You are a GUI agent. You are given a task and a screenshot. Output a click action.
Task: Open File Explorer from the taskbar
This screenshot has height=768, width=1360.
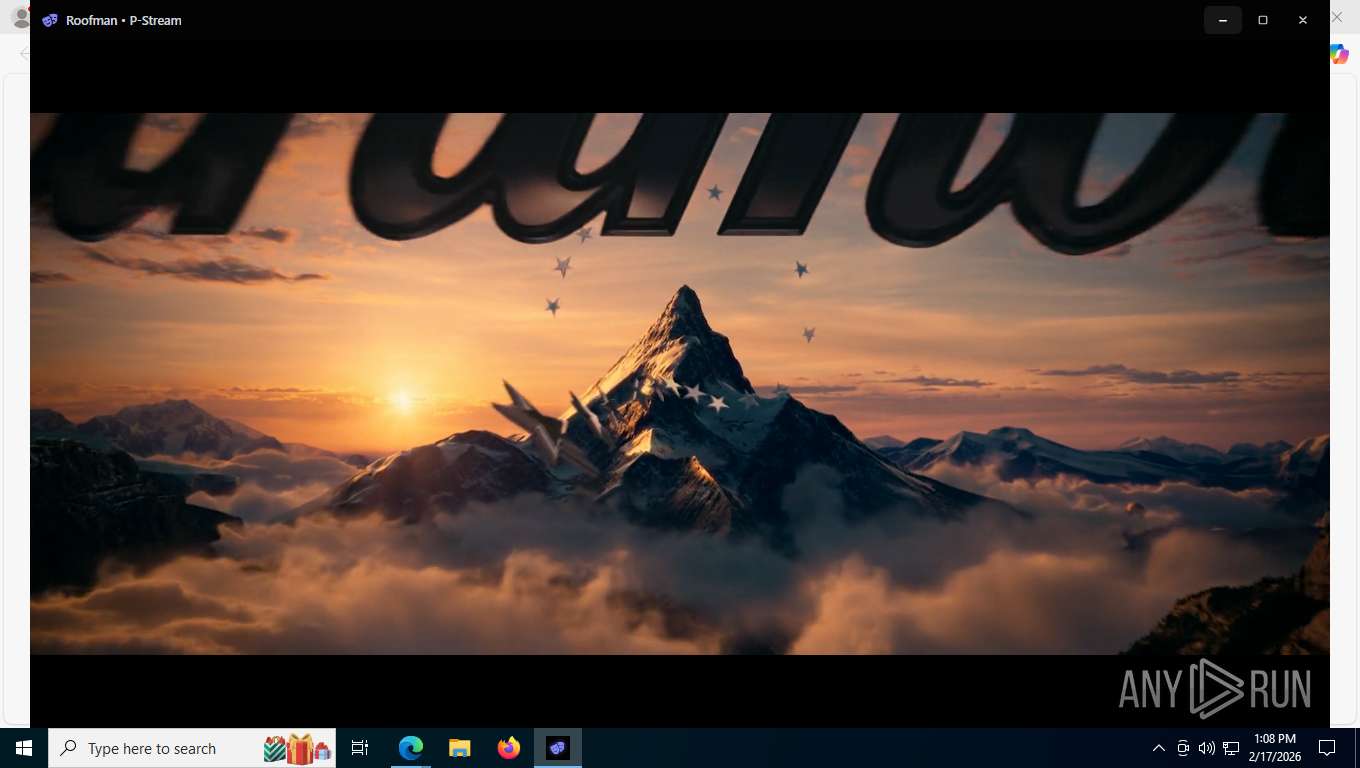click(x=459, y=748)
